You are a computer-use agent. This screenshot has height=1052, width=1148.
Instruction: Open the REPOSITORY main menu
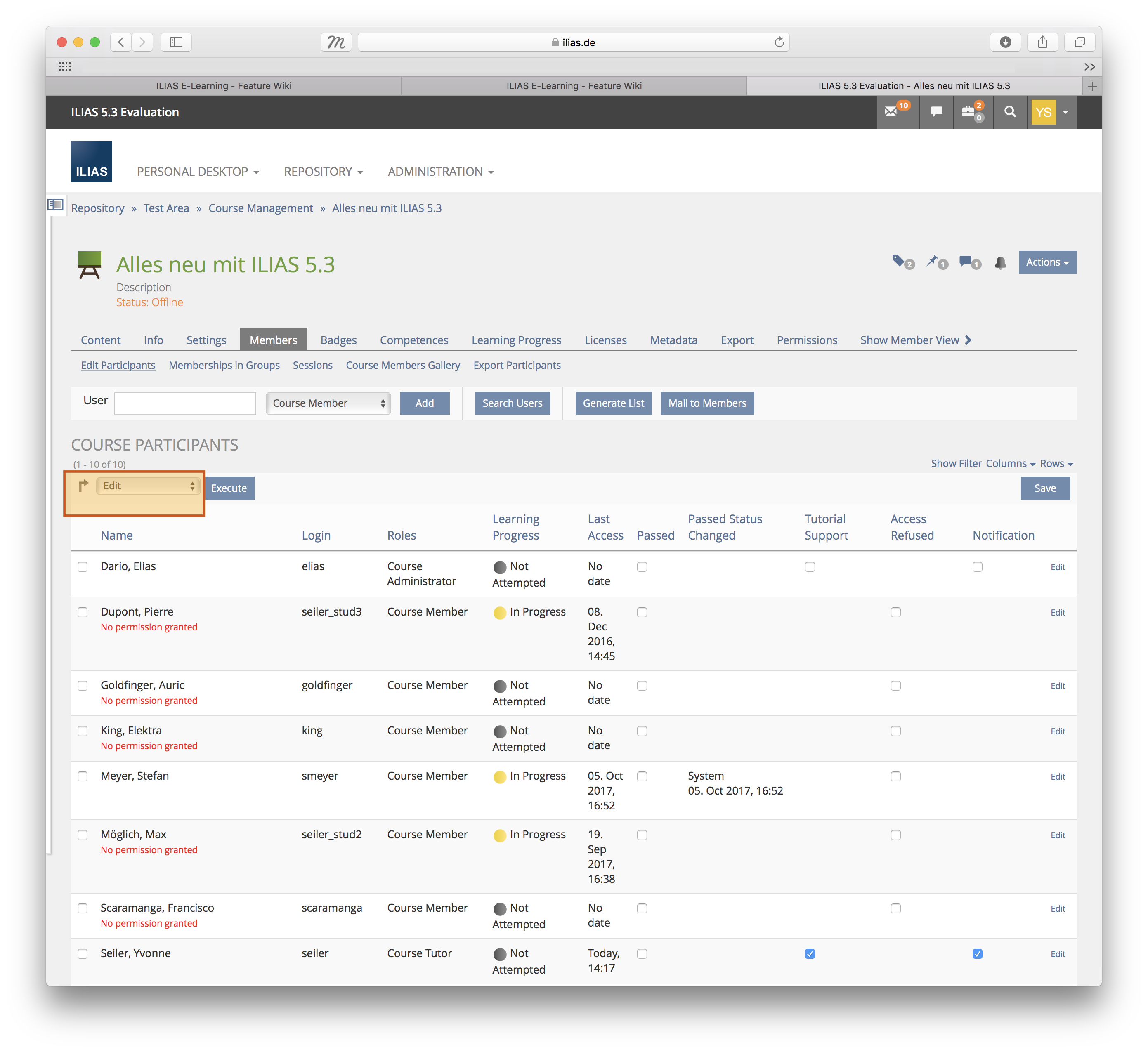[323, 171]
